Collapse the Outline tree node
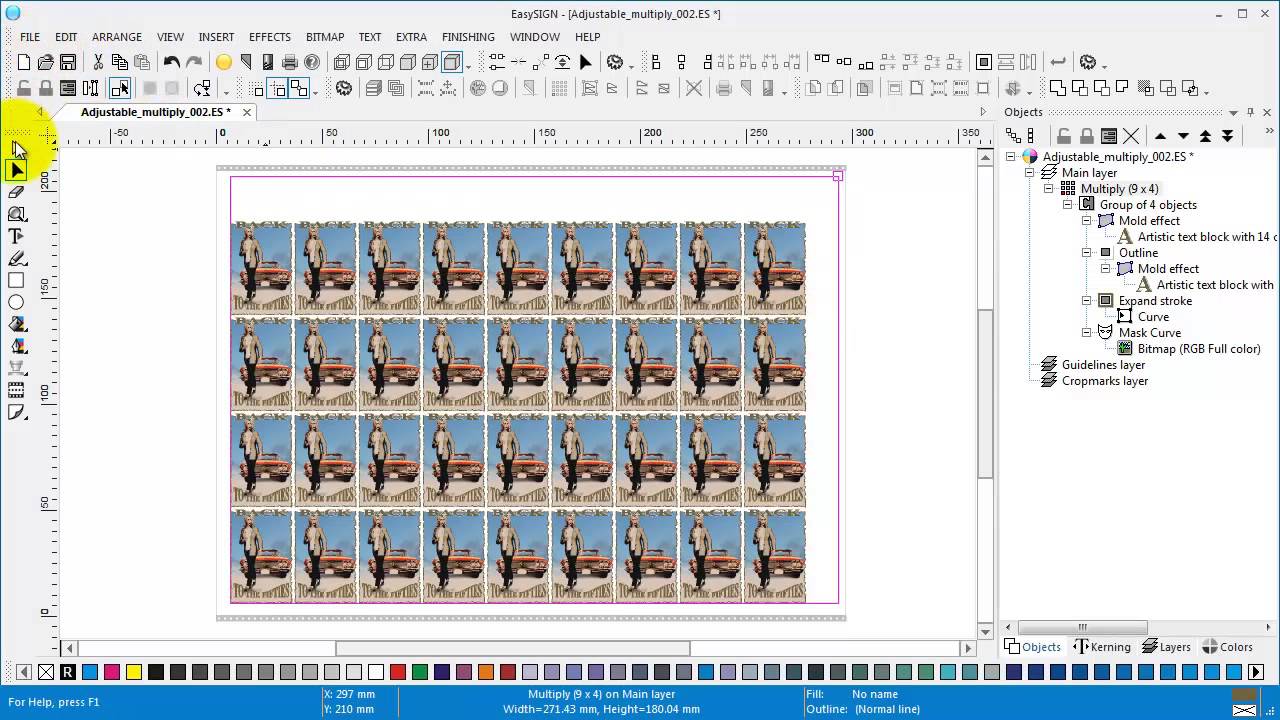This screenshot has height=720, width=1280. pyautogui.click(x=1086, y=253)
